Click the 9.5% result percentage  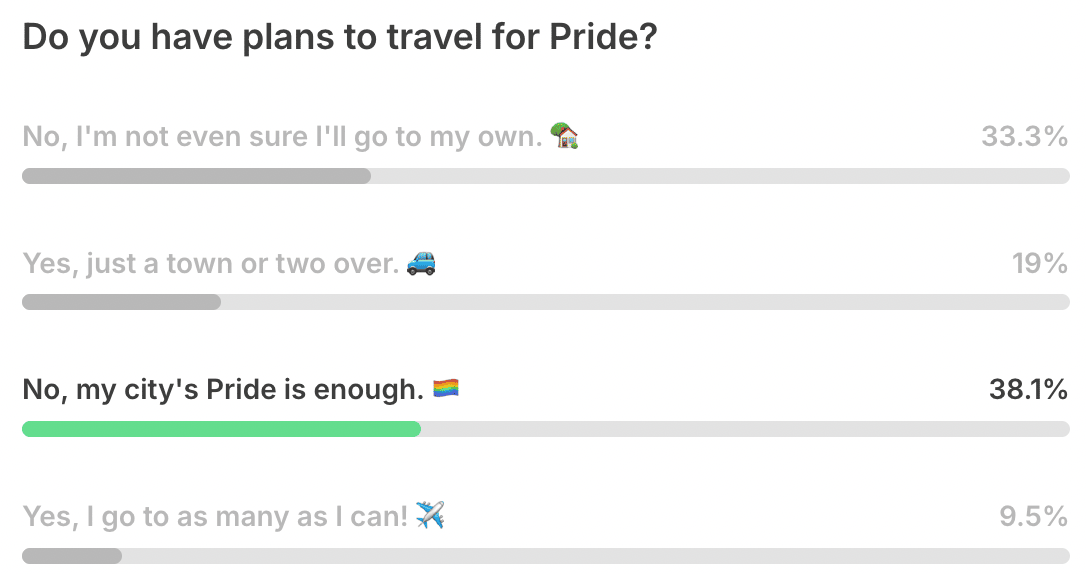1033,517
